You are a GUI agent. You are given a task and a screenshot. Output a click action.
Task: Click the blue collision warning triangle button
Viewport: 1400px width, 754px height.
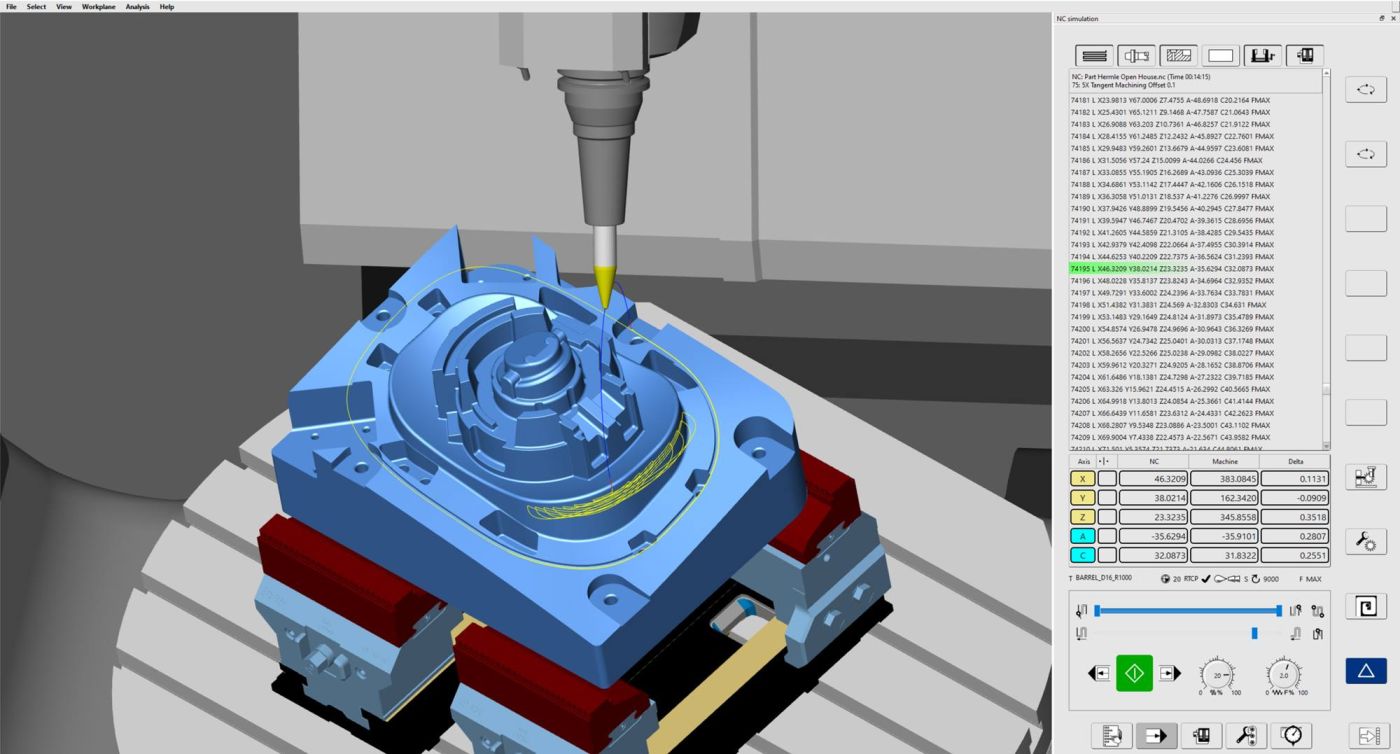point(1365,670)
